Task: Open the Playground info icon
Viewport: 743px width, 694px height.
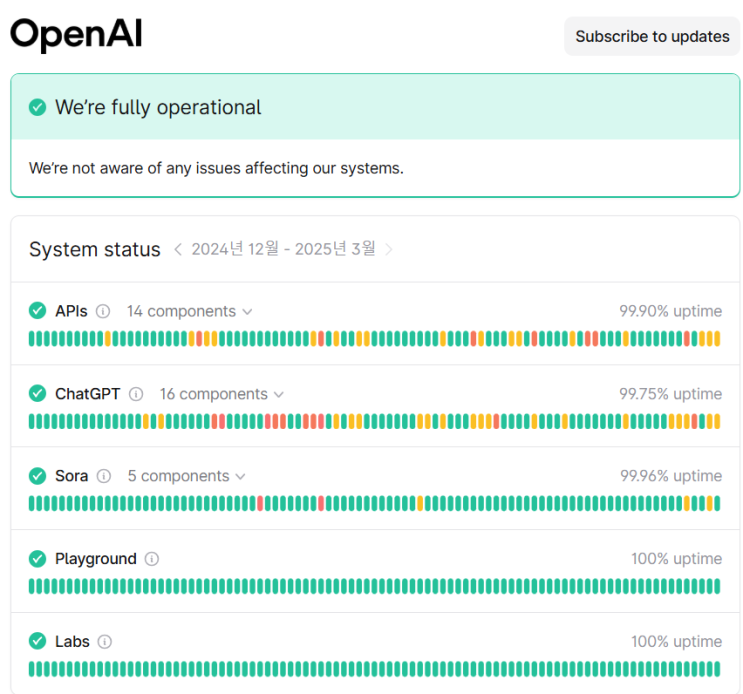Action: pos(152,559)
